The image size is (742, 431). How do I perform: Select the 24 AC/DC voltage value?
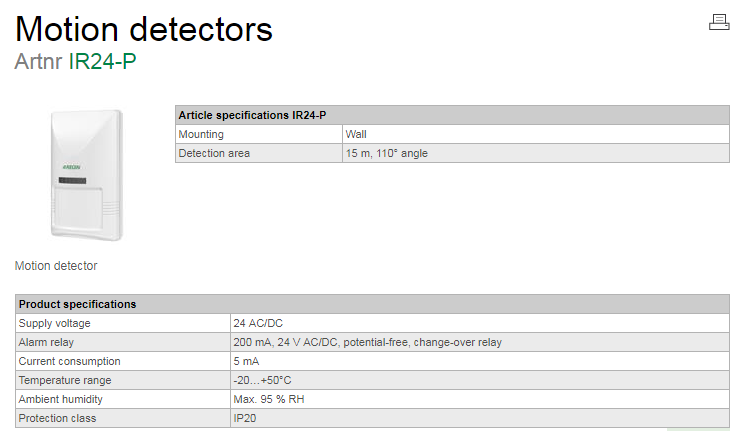(260, 323)
